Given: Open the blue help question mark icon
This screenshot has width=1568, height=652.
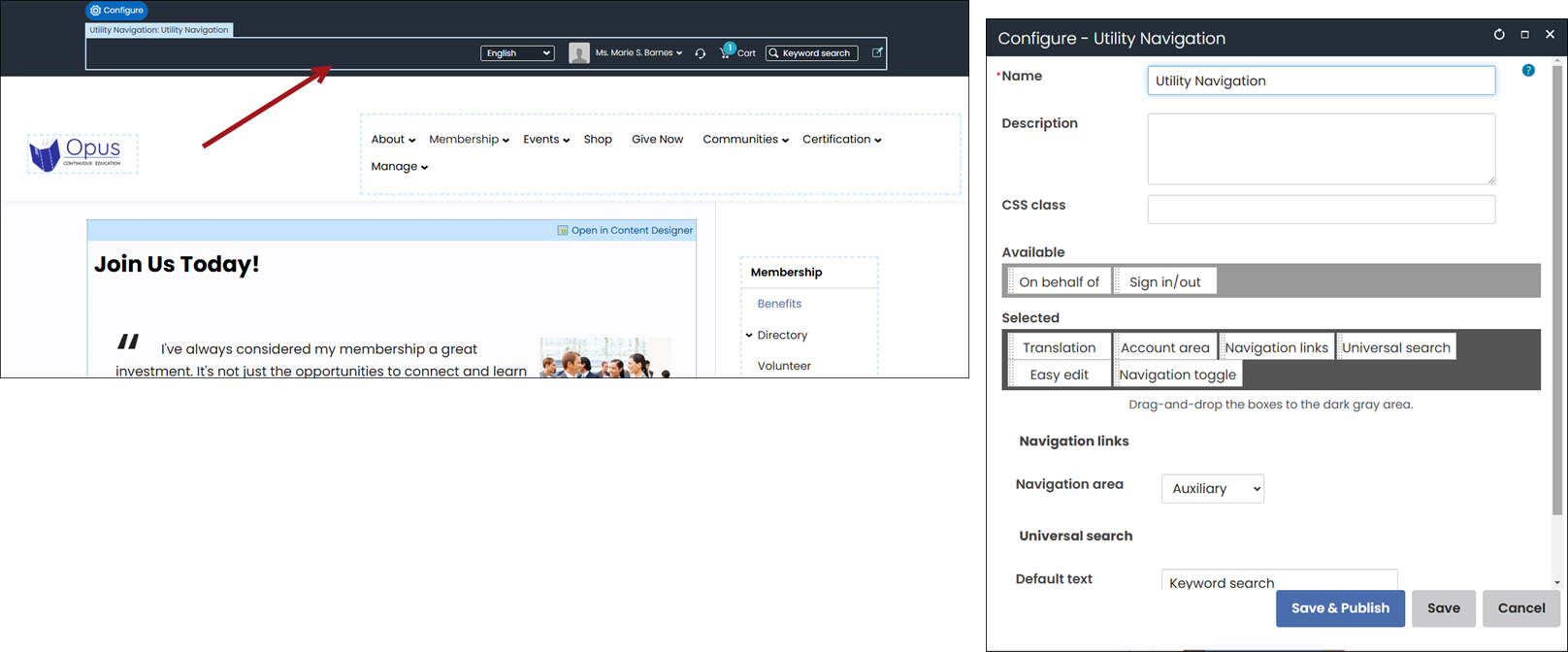Looking at the screenshot, I should pos(1528,70).
